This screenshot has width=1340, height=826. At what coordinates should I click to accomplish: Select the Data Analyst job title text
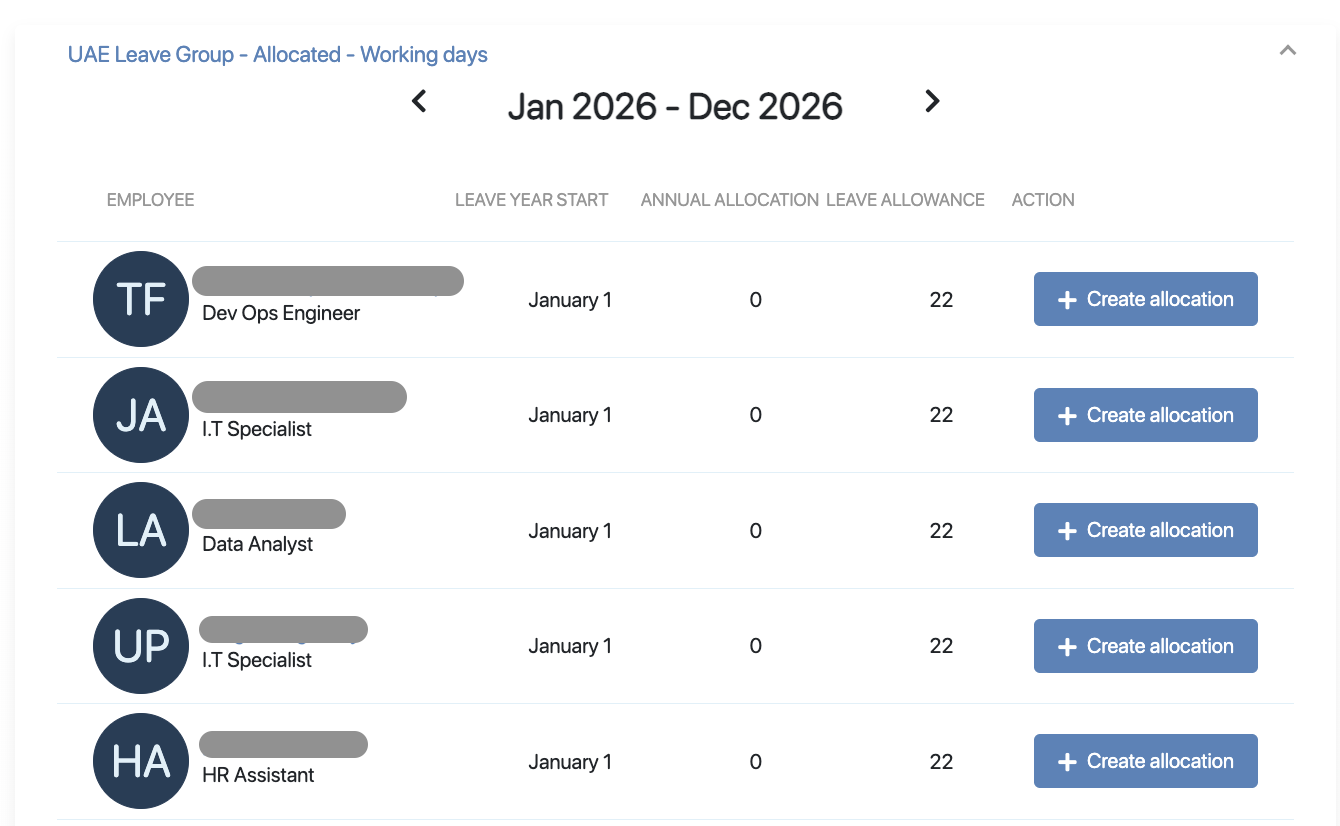pos(257,544)
